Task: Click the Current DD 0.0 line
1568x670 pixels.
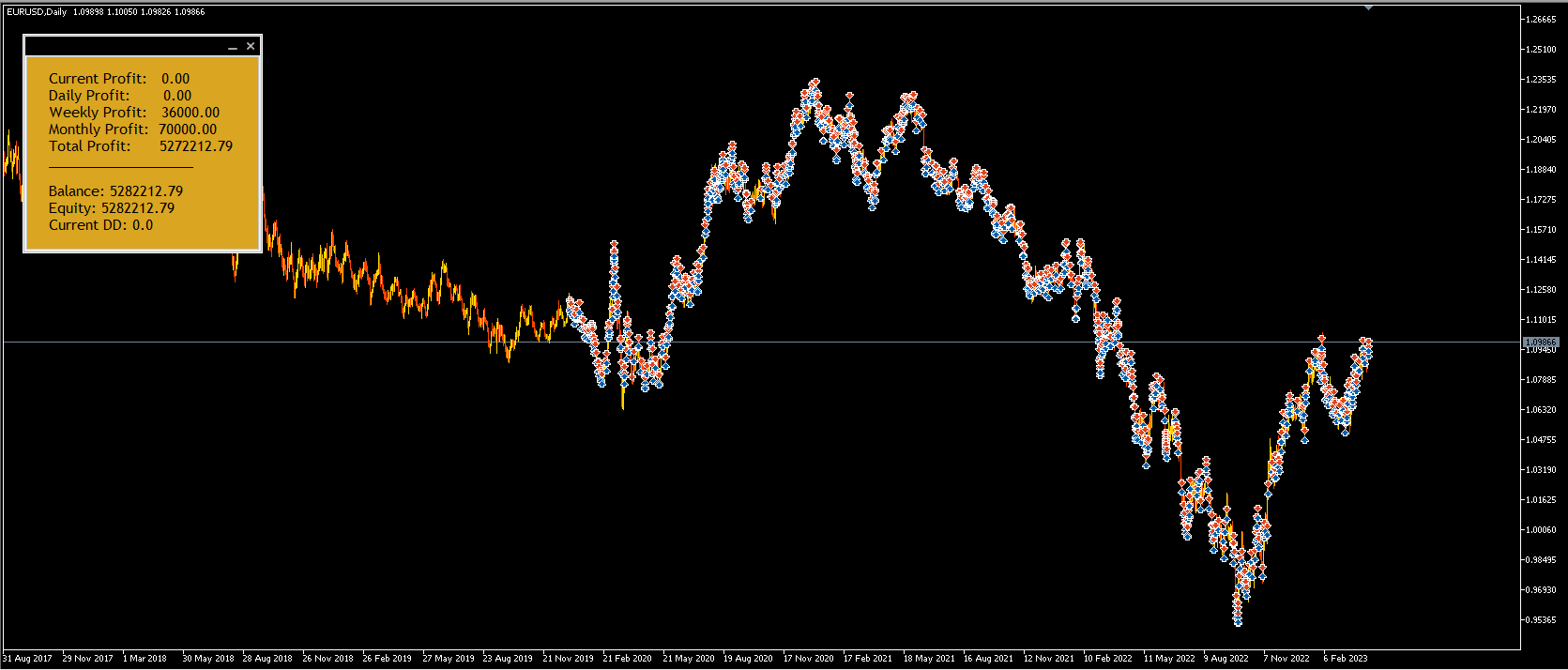Action: (100, 225)
